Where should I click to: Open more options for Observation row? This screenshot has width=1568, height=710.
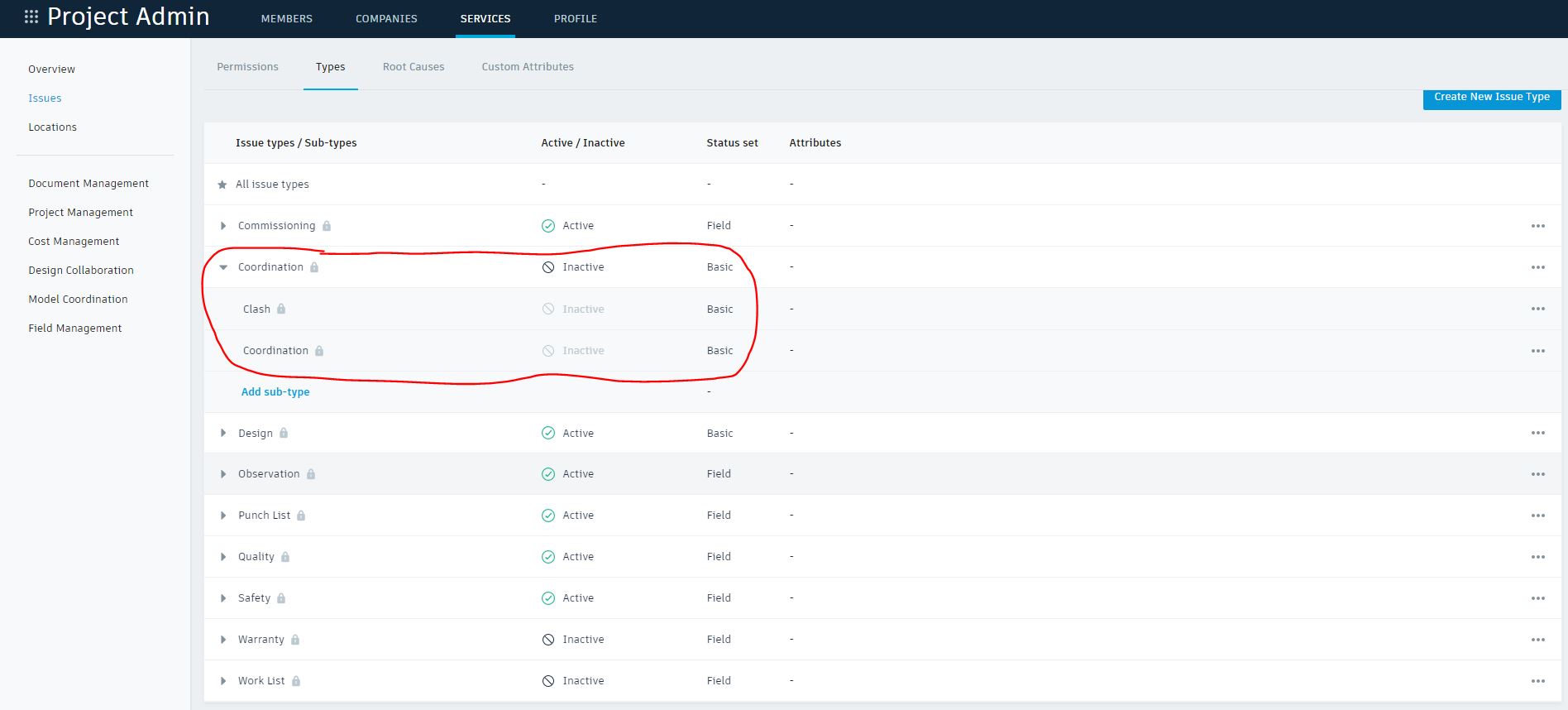1537,474
